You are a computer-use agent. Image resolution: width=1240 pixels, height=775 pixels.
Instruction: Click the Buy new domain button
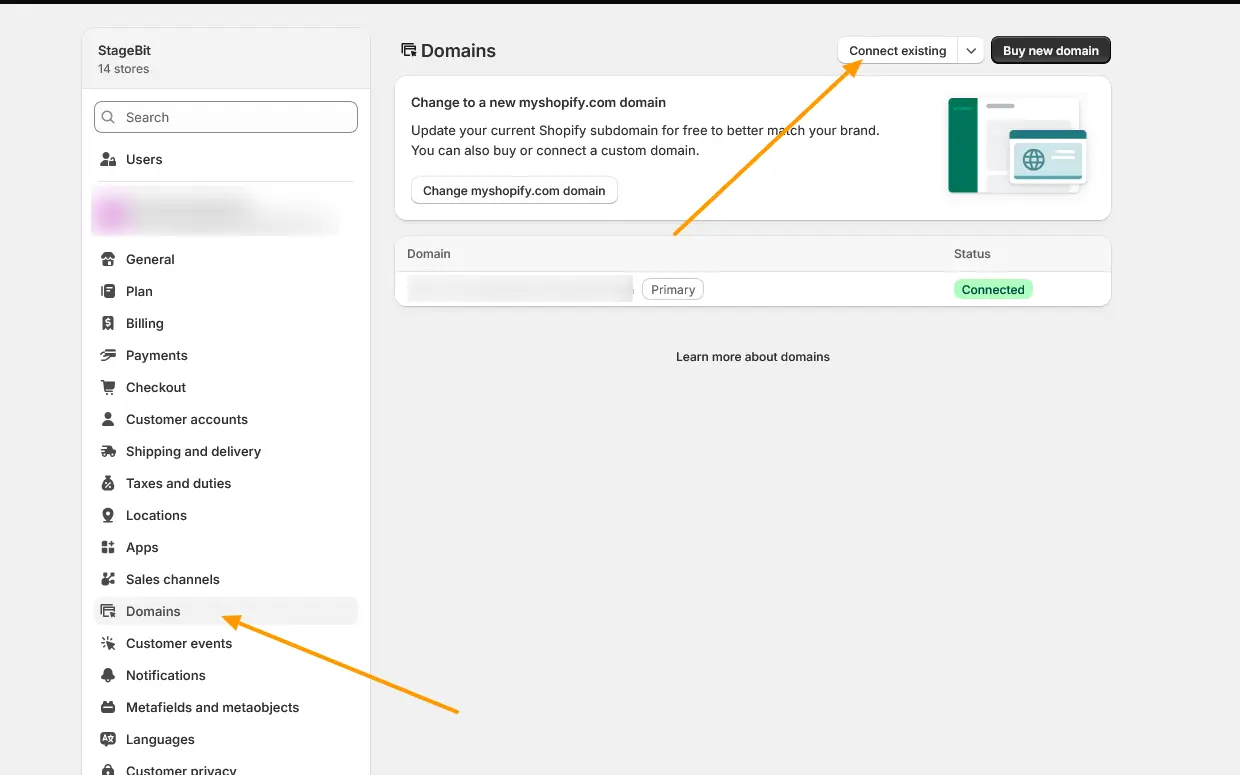[1051, 50]
